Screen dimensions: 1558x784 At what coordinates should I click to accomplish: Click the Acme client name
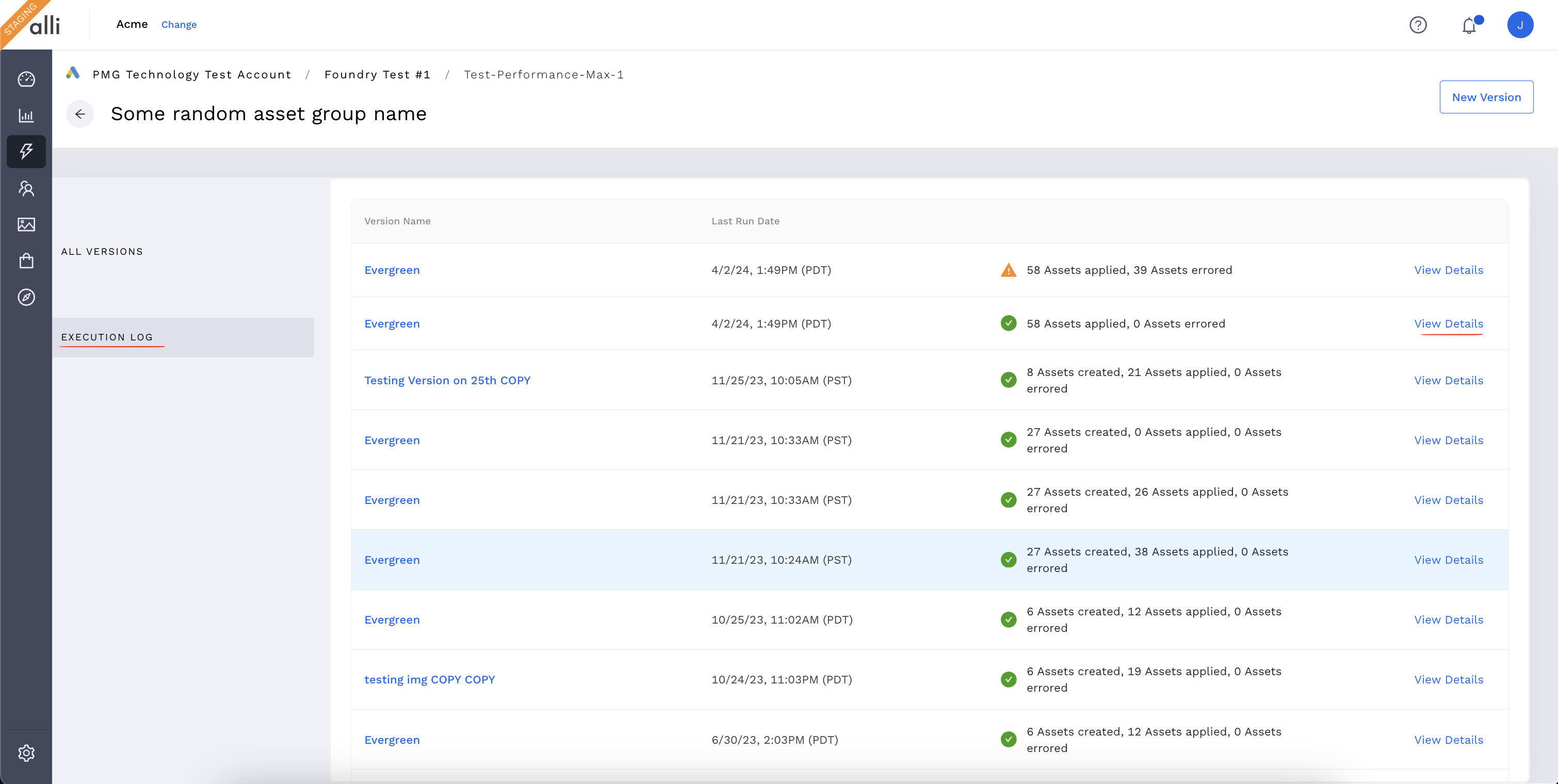click(132, 24)
